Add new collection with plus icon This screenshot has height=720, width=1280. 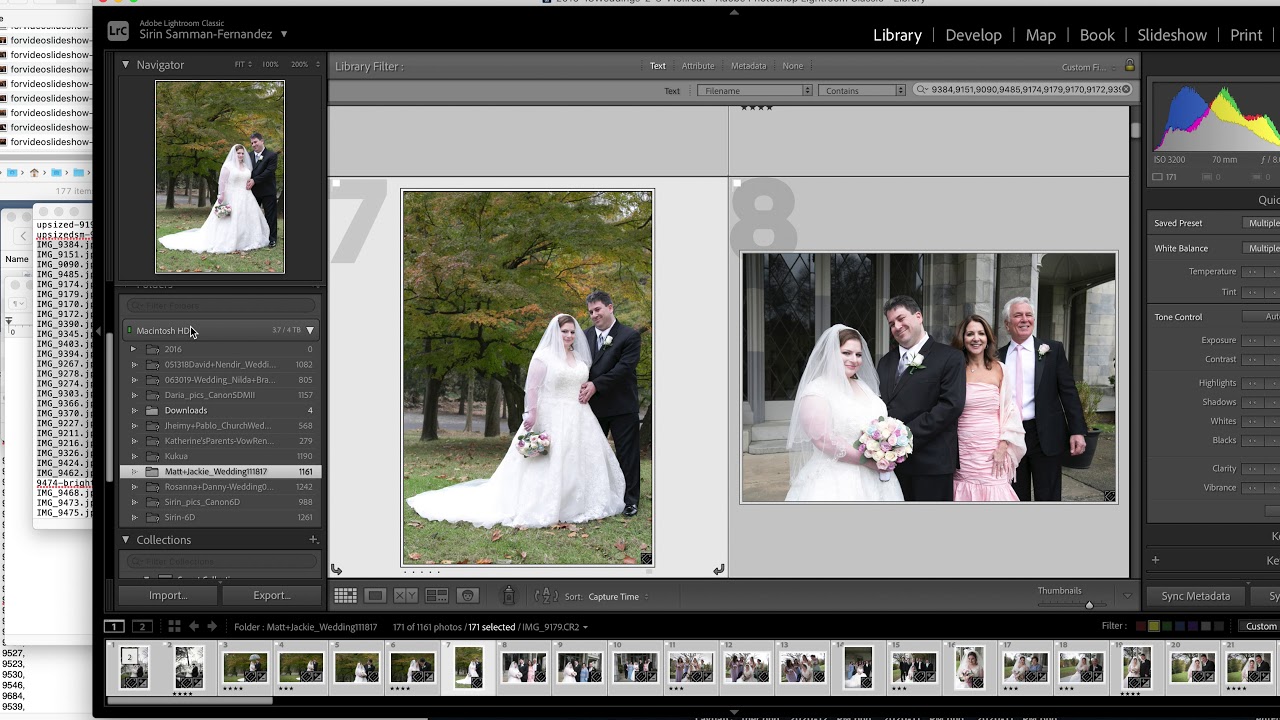[313, 539]
